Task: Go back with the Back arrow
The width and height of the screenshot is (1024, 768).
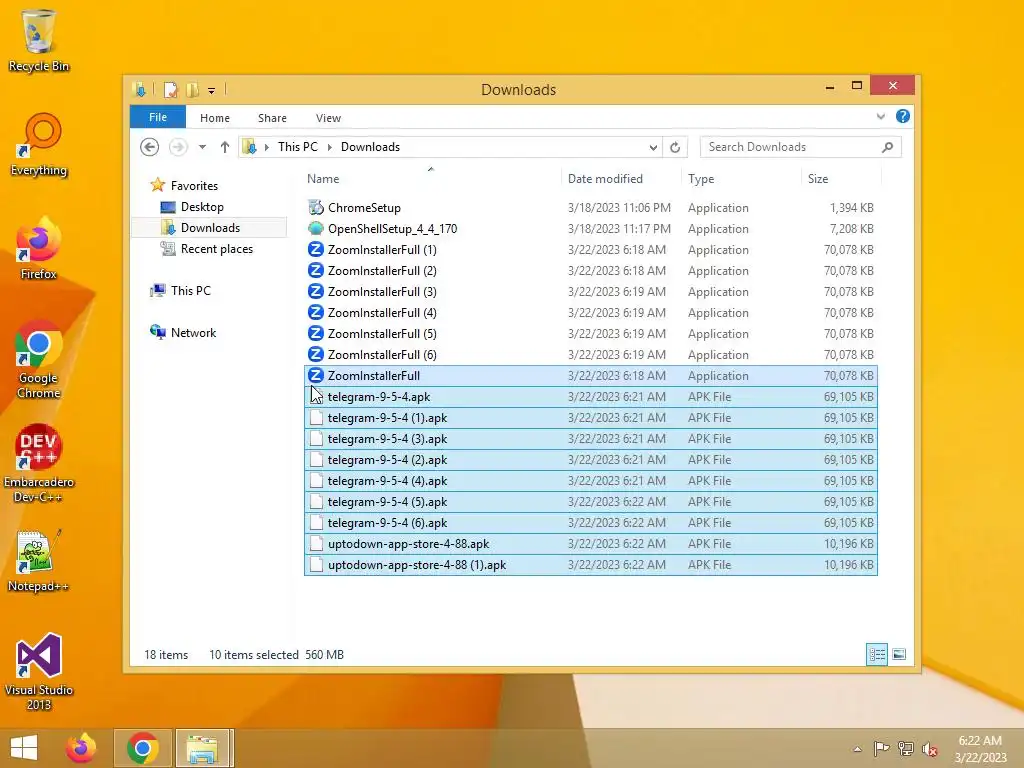Action: click(x=150, y=147)
